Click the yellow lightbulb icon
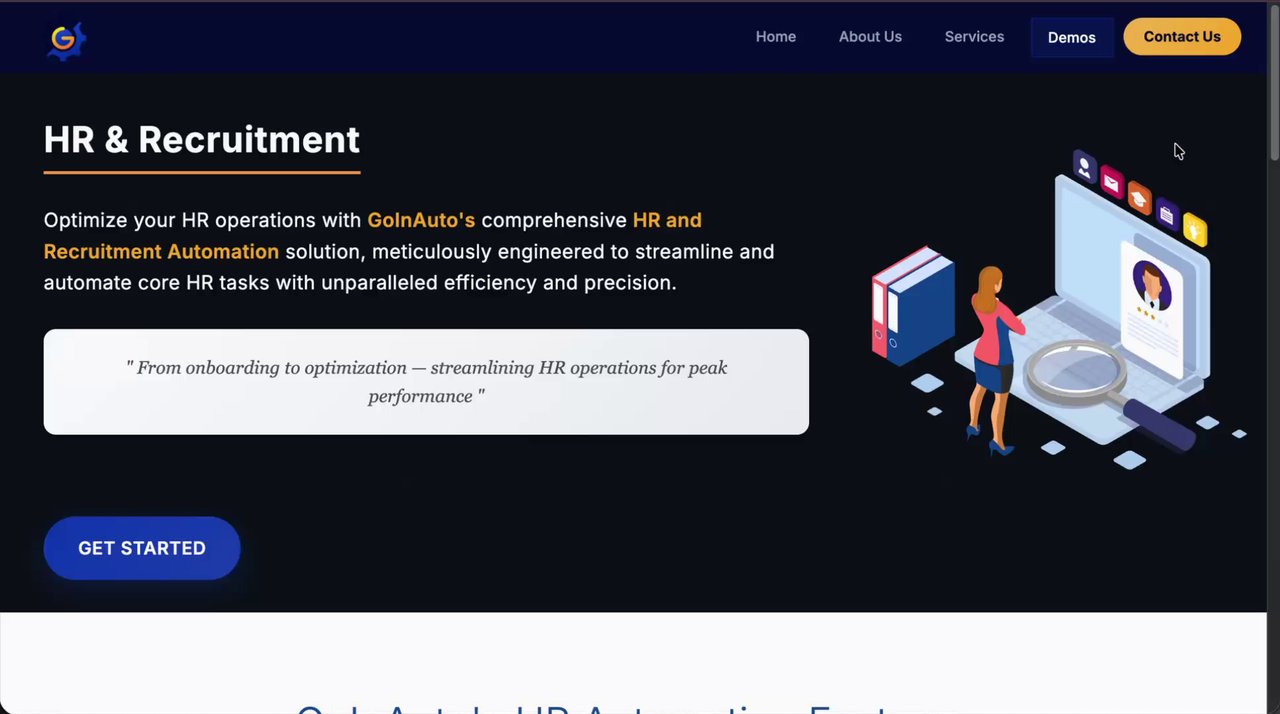1280x714 pixels. [1195, 229]
